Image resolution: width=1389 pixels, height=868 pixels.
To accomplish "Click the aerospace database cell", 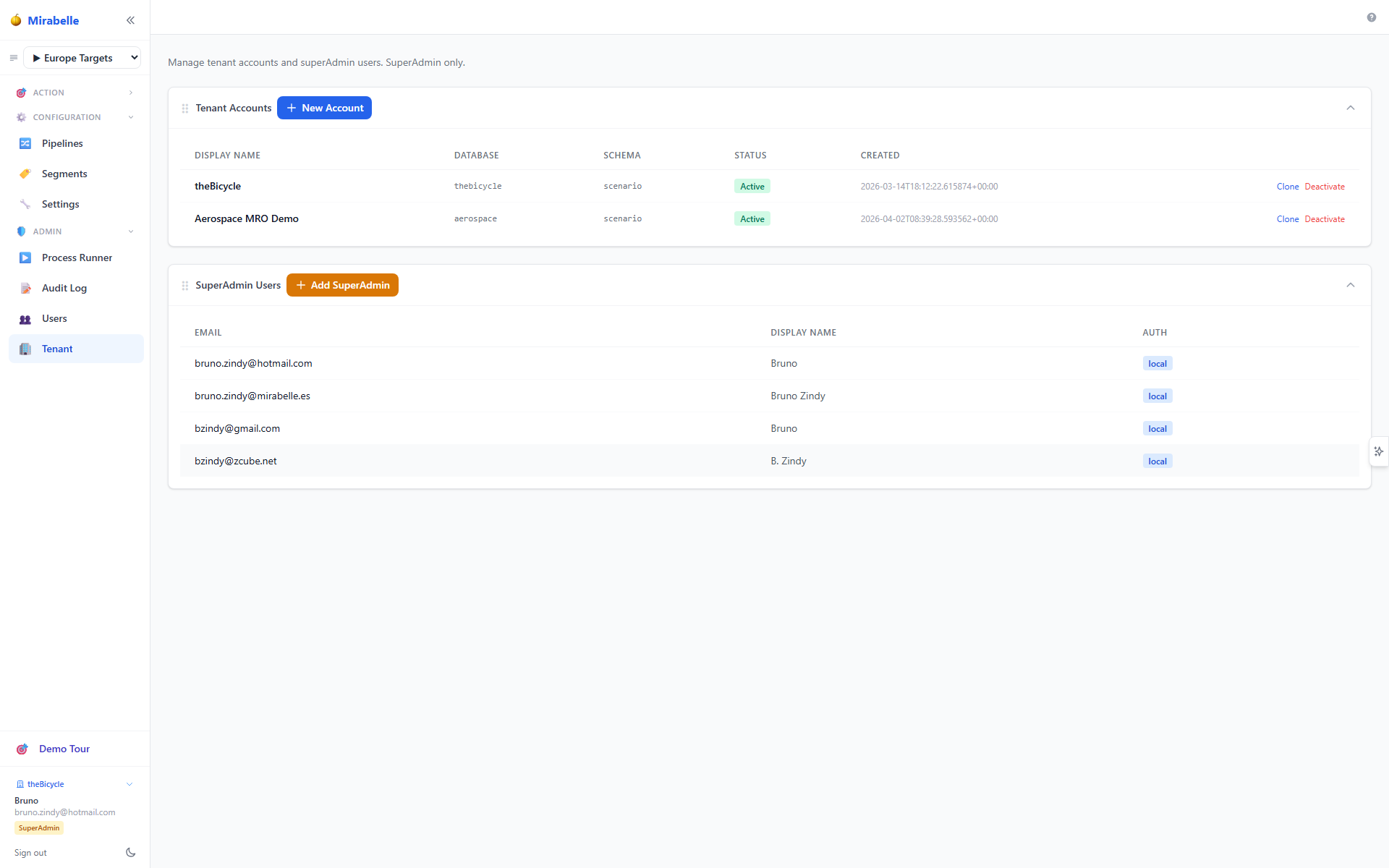I will click(x=475, y=218).
